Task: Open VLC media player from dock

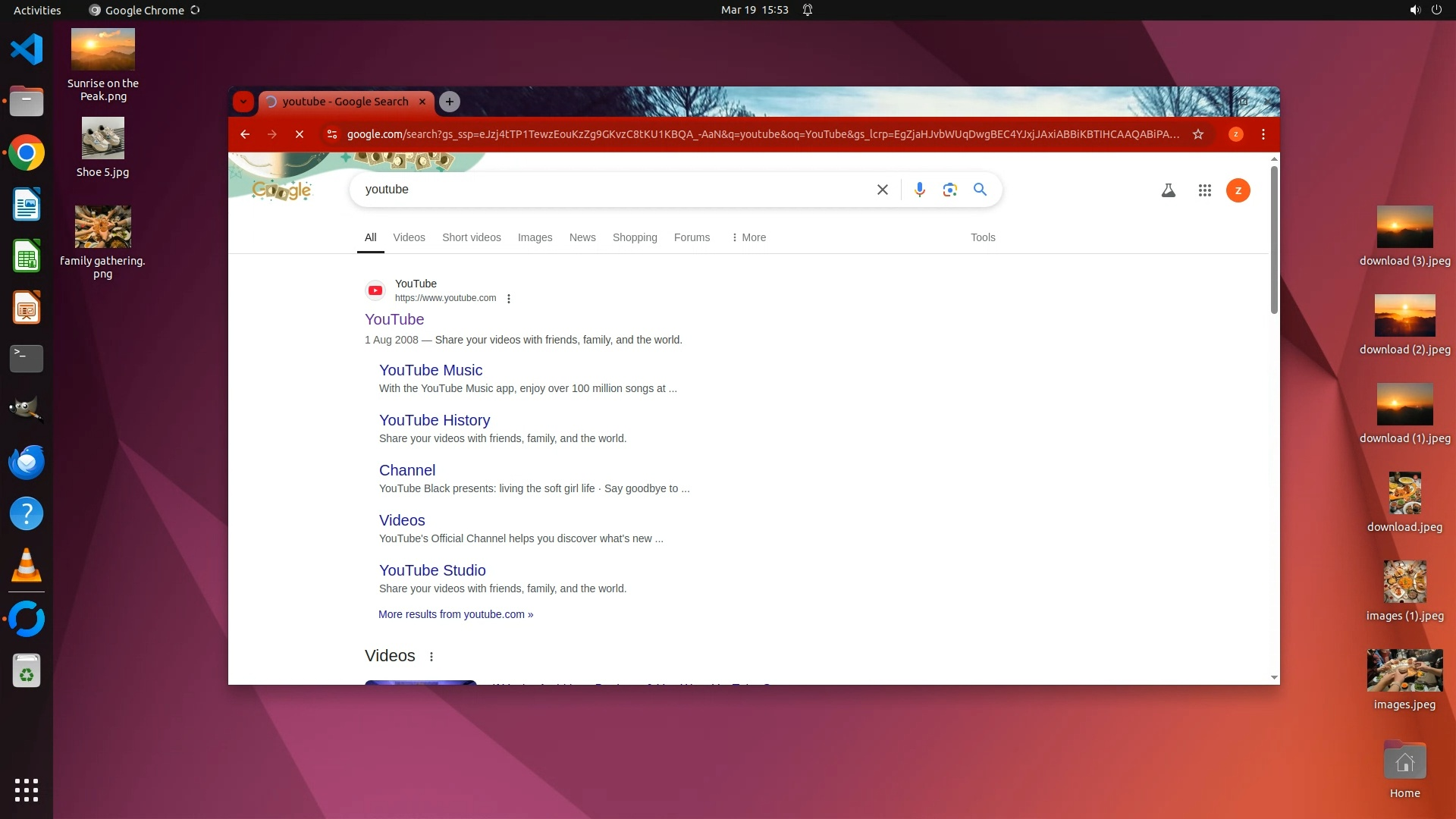Action: pos(27,566)
